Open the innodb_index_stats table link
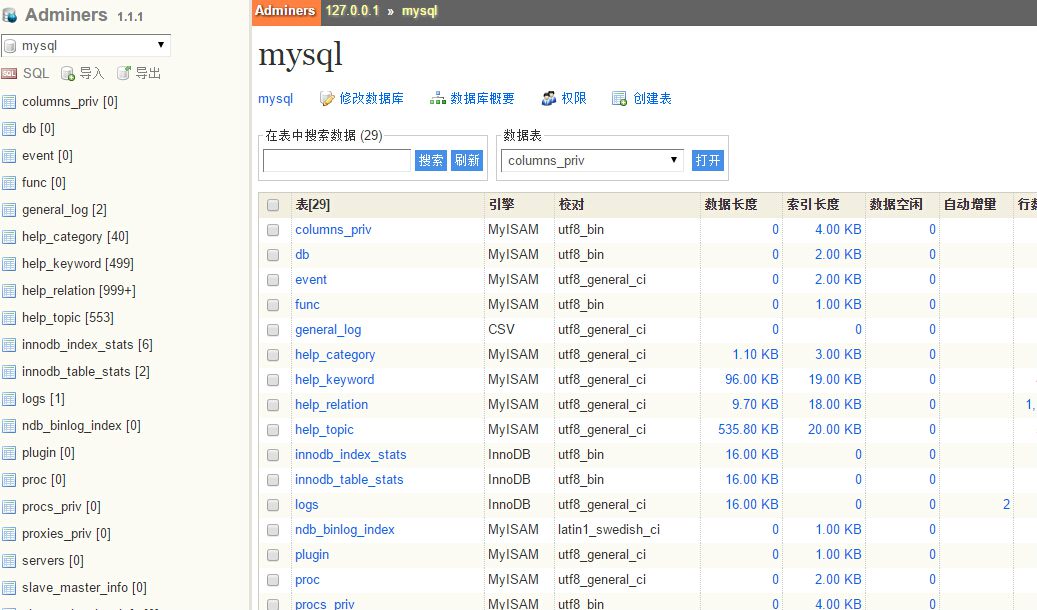The width and height of the screenshot is (1037, 610). coord(351,455)
